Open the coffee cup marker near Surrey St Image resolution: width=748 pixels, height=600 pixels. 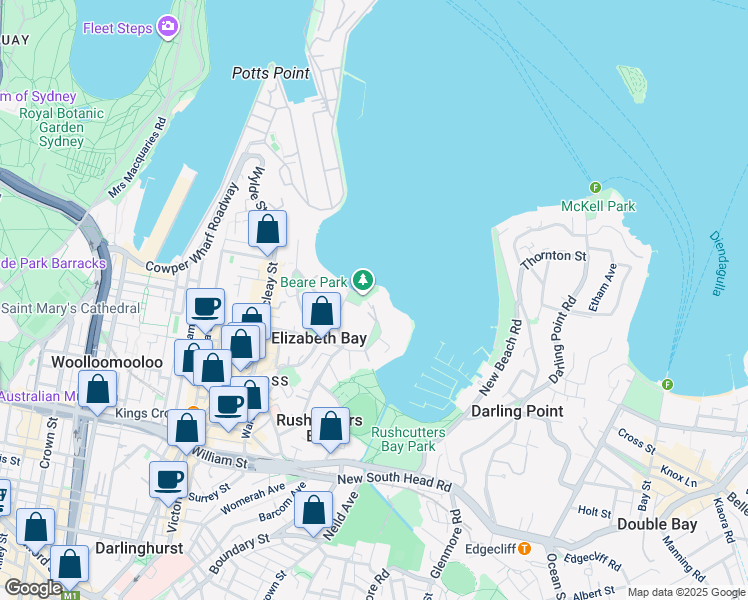tap(169, 479)
